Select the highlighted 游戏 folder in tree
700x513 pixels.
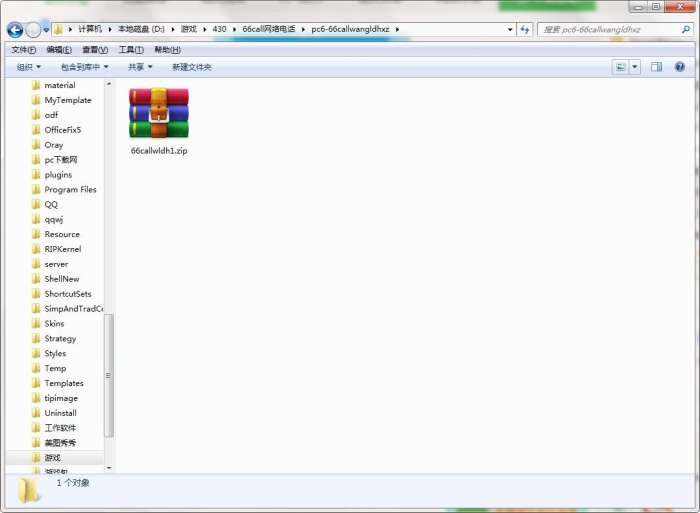52,458
